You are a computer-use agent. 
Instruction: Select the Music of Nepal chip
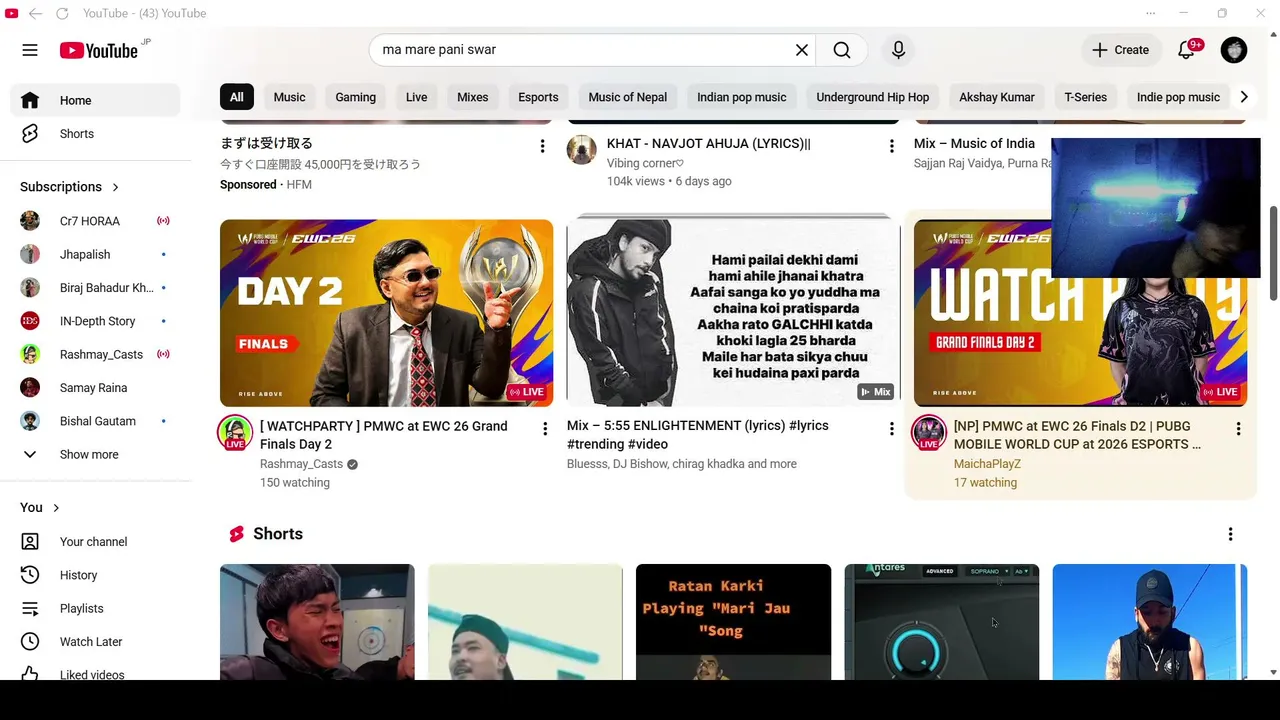(x=627, y=97)
